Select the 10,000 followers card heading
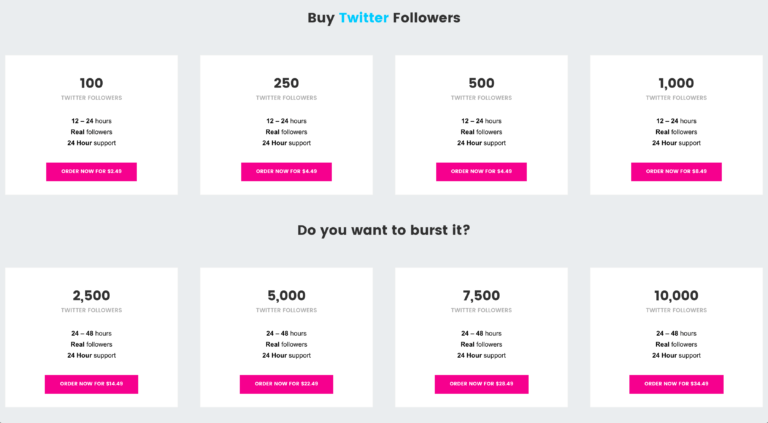This screenshot has width=768, height=423. pos(676,296)
